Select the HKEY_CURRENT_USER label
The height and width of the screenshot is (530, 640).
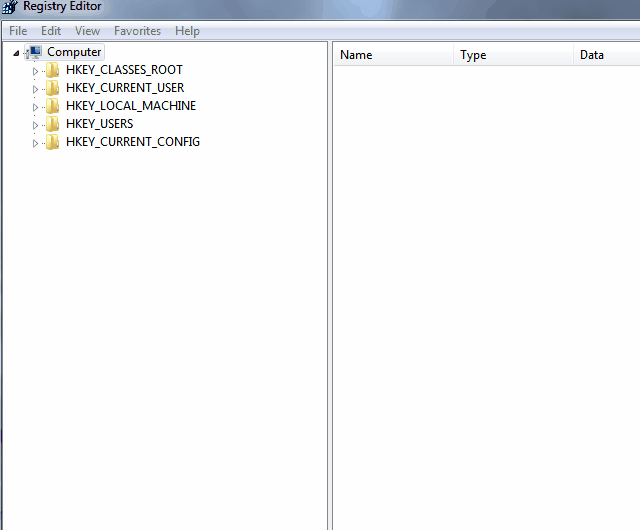click(125, 88)
